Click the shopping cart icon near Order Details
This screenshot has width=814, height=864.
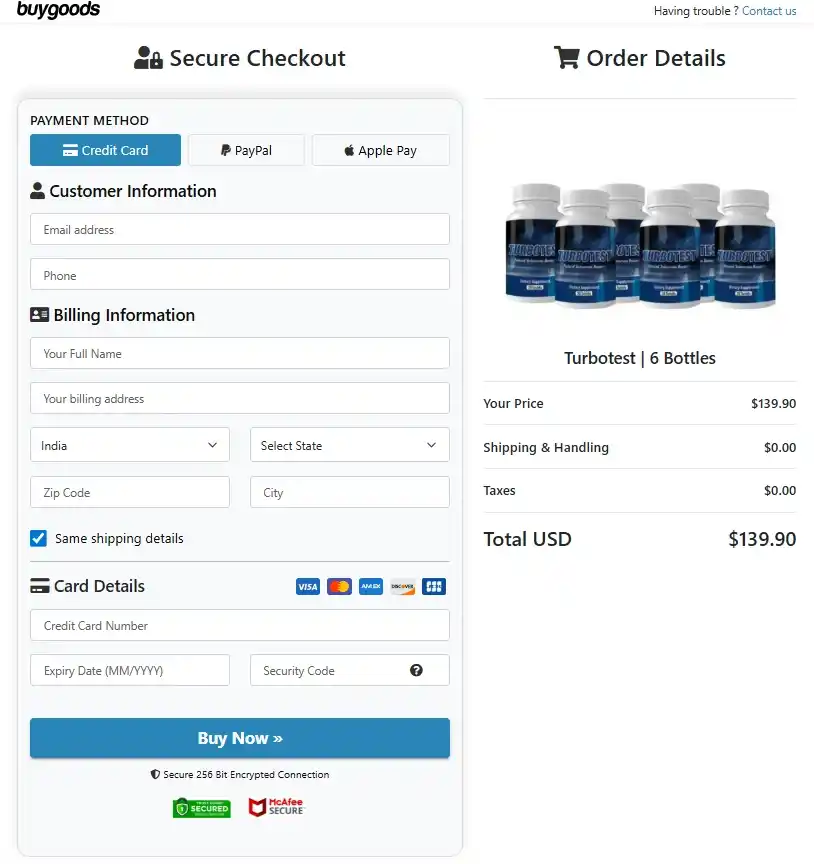point(567,57)
